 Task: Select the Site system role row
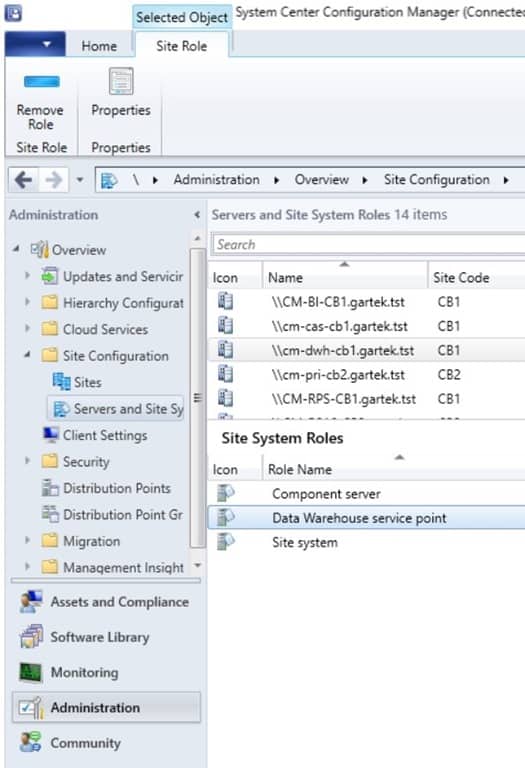366,542
